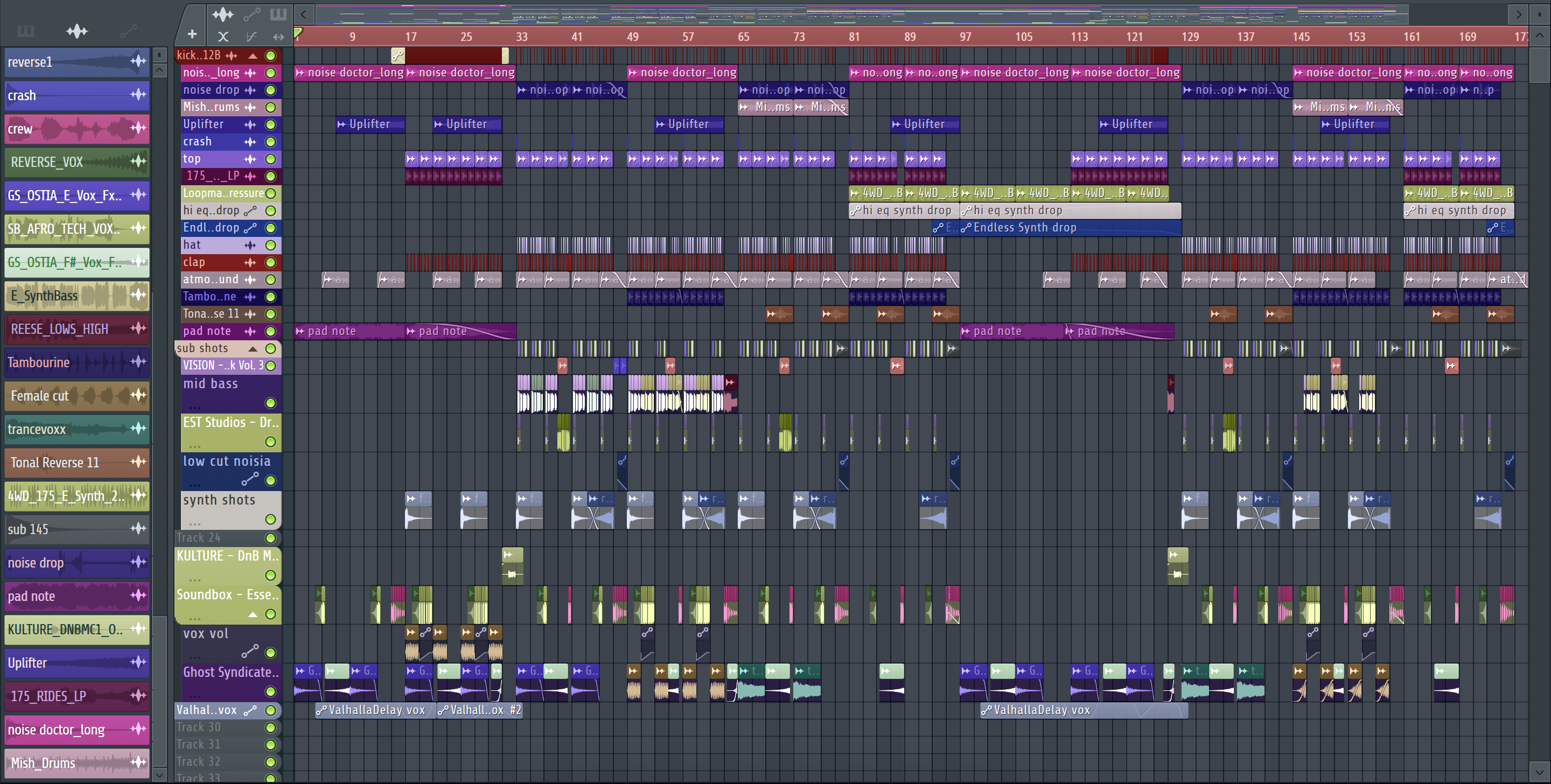Click the plus button to add a playlist track
The width and height of the screenshot is (1551, 784).
192,35
